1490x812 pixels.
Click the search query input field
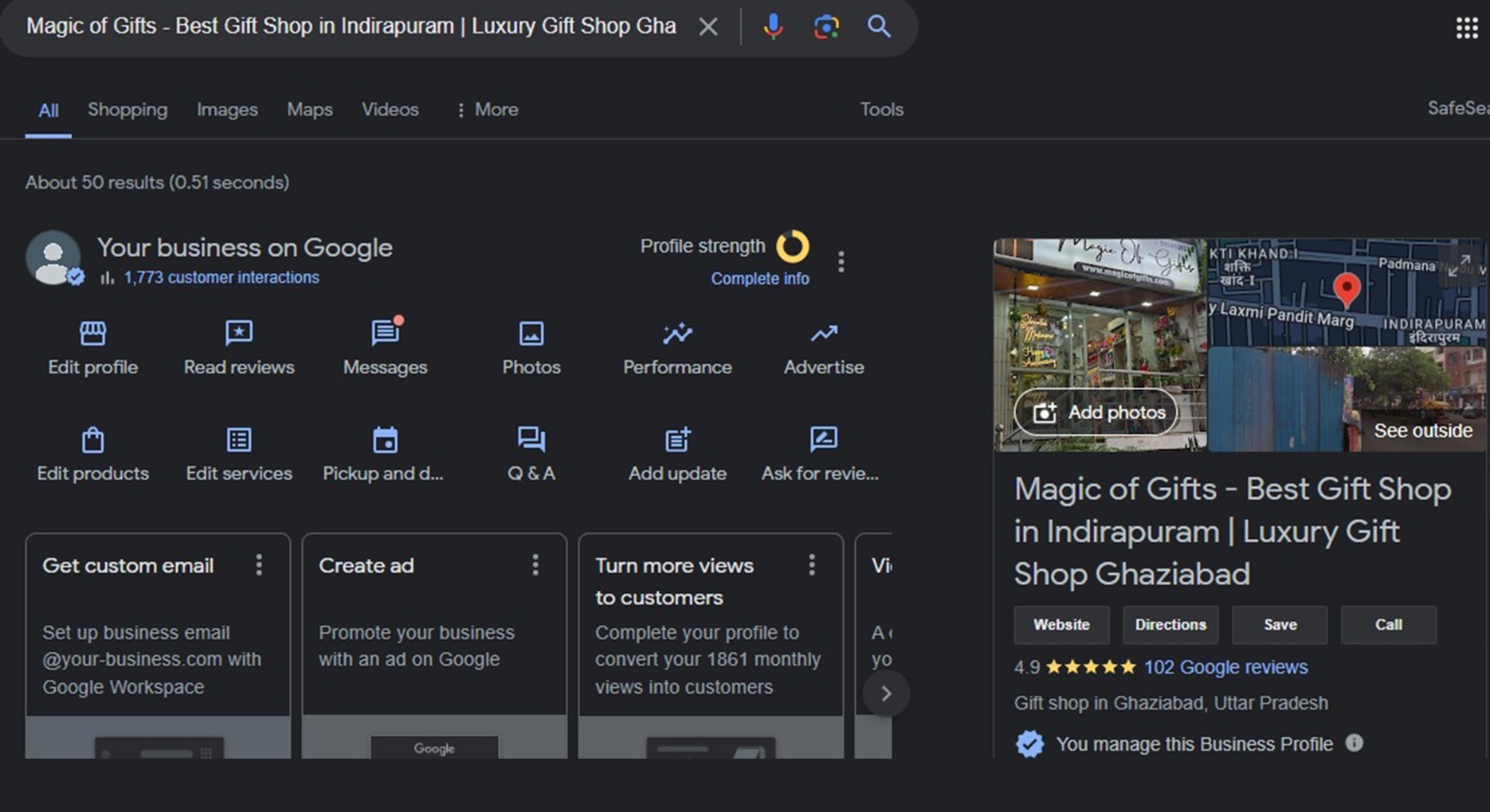point(350,26)
